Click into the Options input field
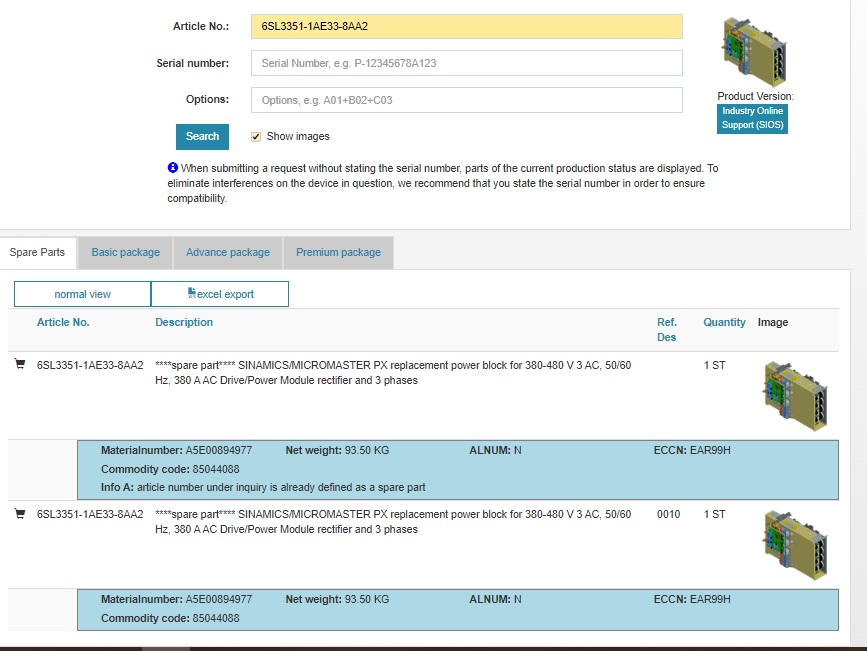This screenshot has width=867, height=651. pyautogui.click(x=467, y=100)
